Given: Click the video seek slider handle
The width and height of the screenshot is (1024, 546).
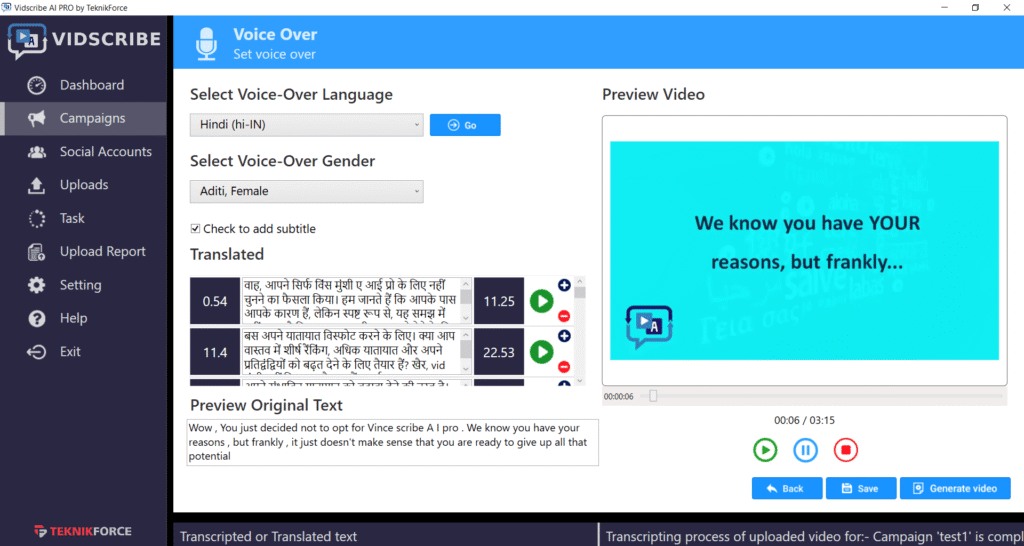Looking at the screenshot, I should click(x=652, y=396).
